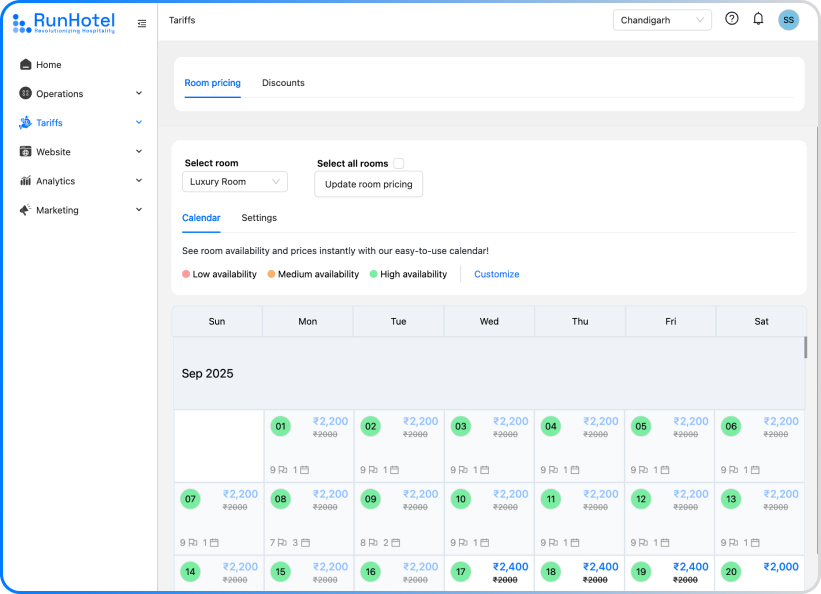Click the green 08 date circle

coord(281,499)
